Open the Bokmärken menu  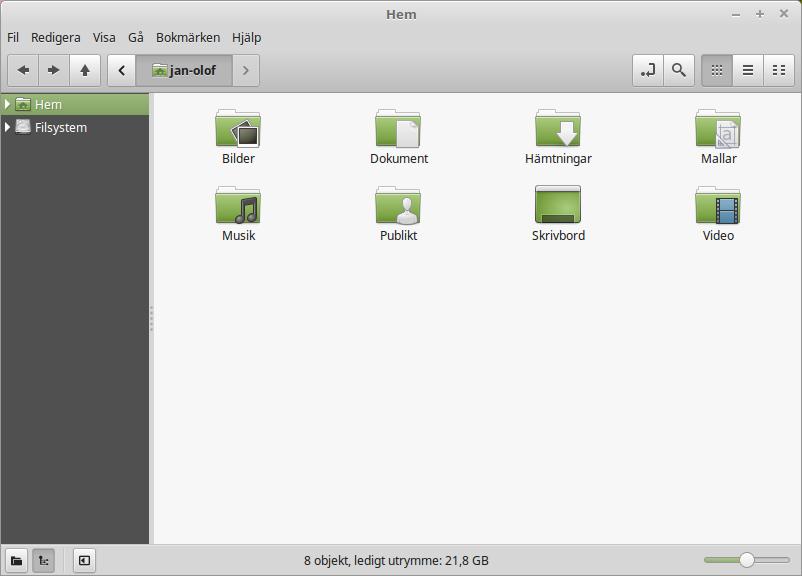188,38
